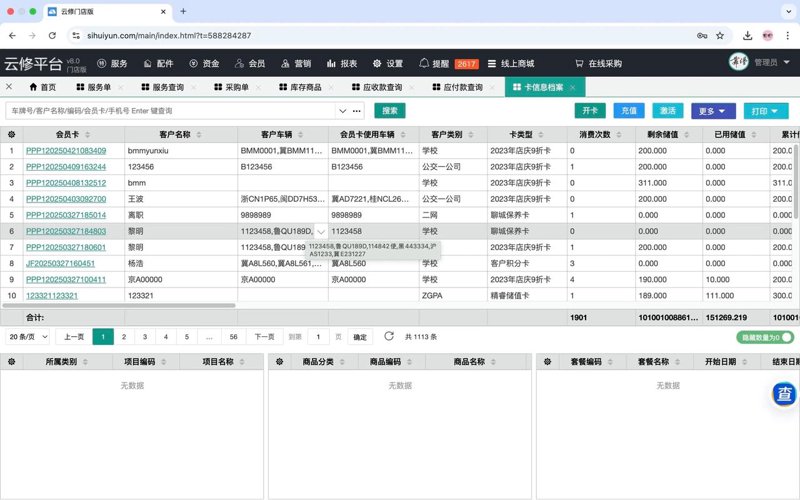800x500 pixels.
Task: Switch to the 应付款查询 tab
Action: coord(458,87)
